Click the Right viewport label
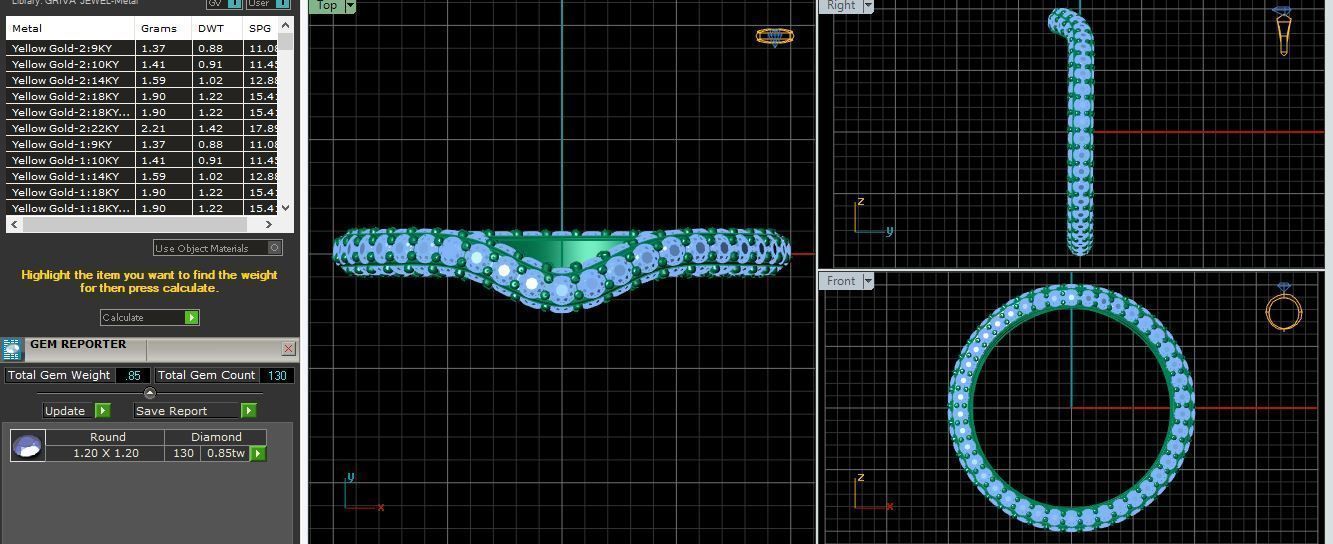The image size is (1333, 544). point(841,6)
